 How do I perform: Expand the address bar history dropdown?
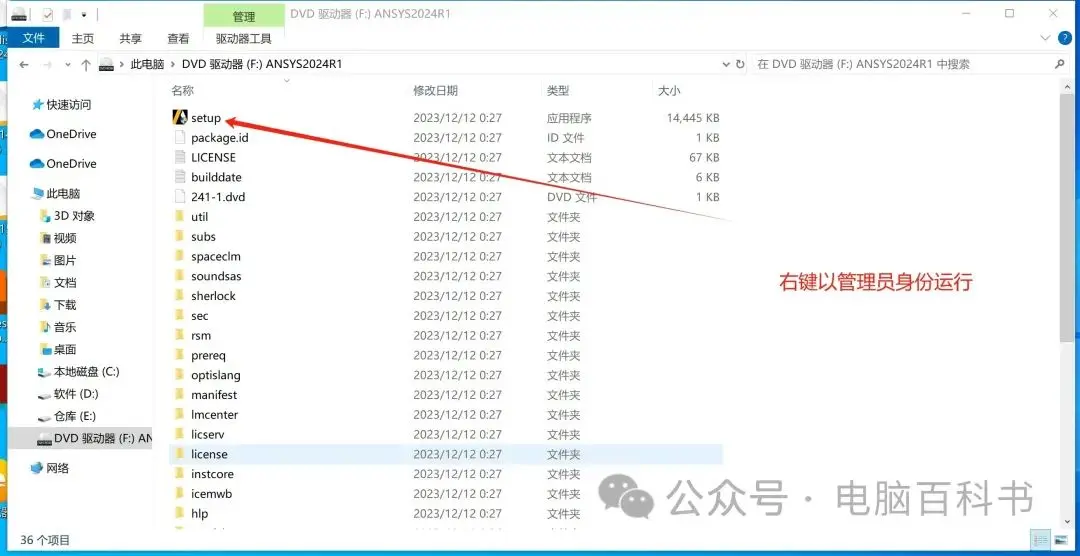(725, 64)
